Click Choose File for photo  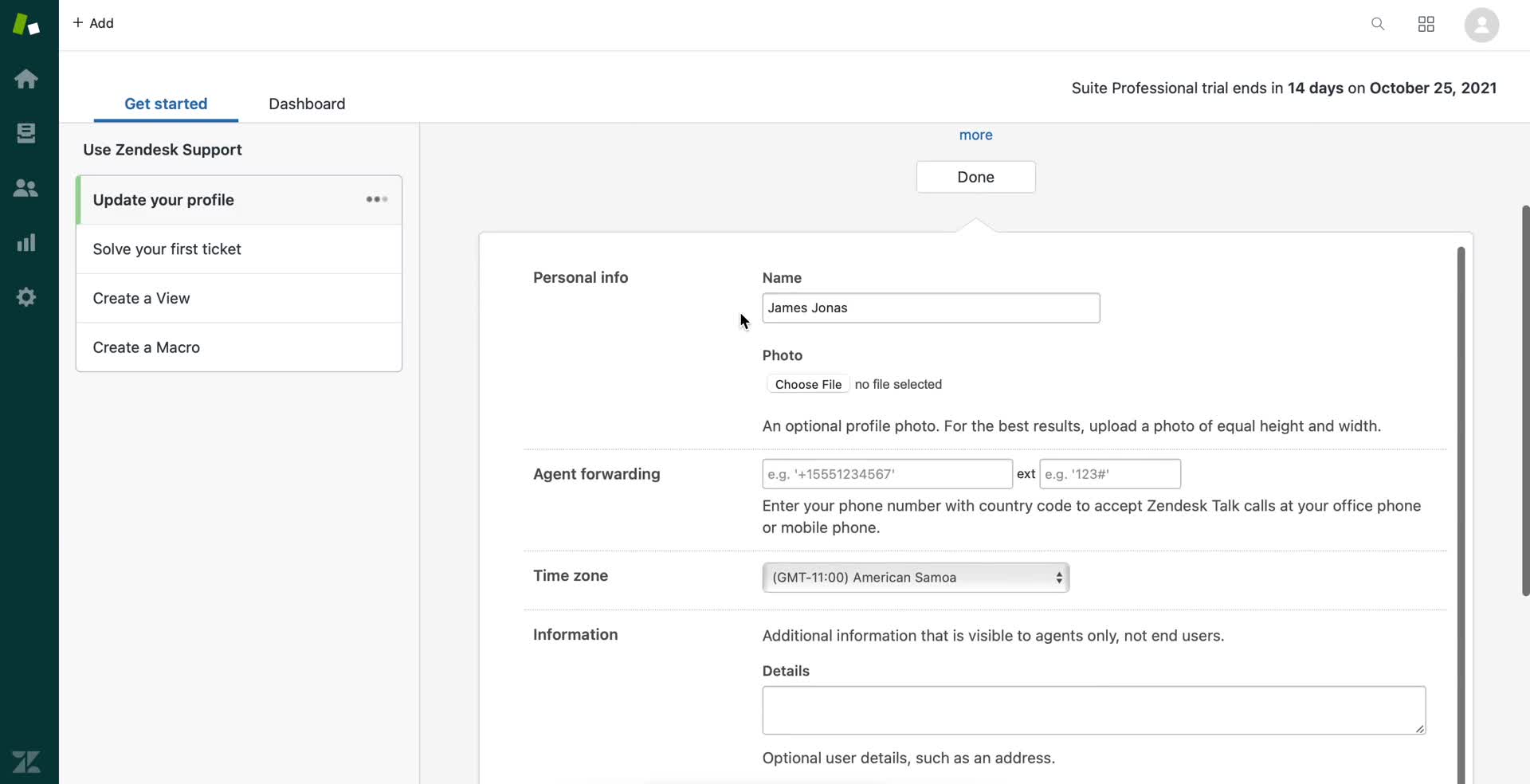[x=808, y=384]
